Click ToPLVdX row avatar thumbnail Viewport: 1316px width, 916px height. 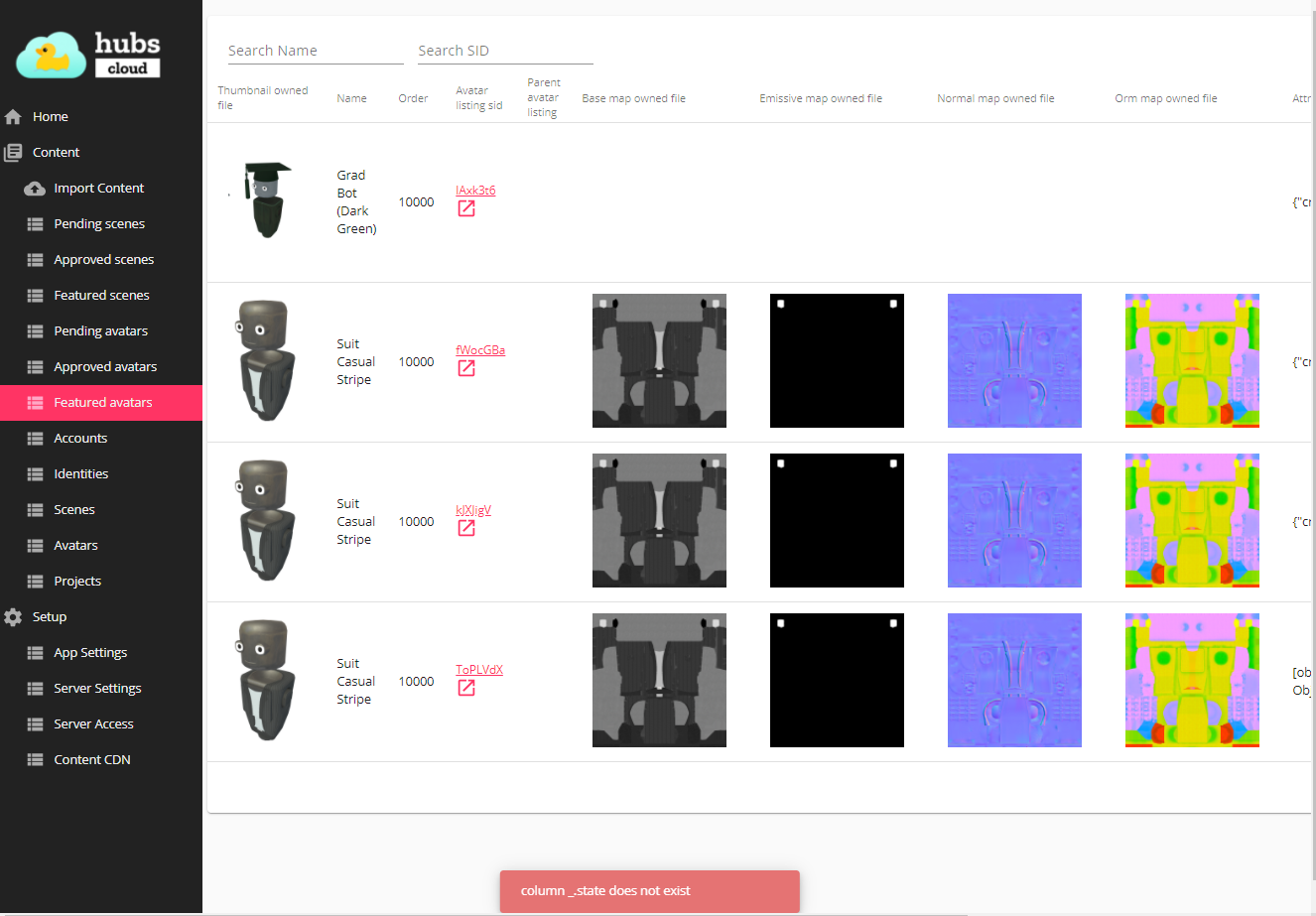tap(264, 681)
